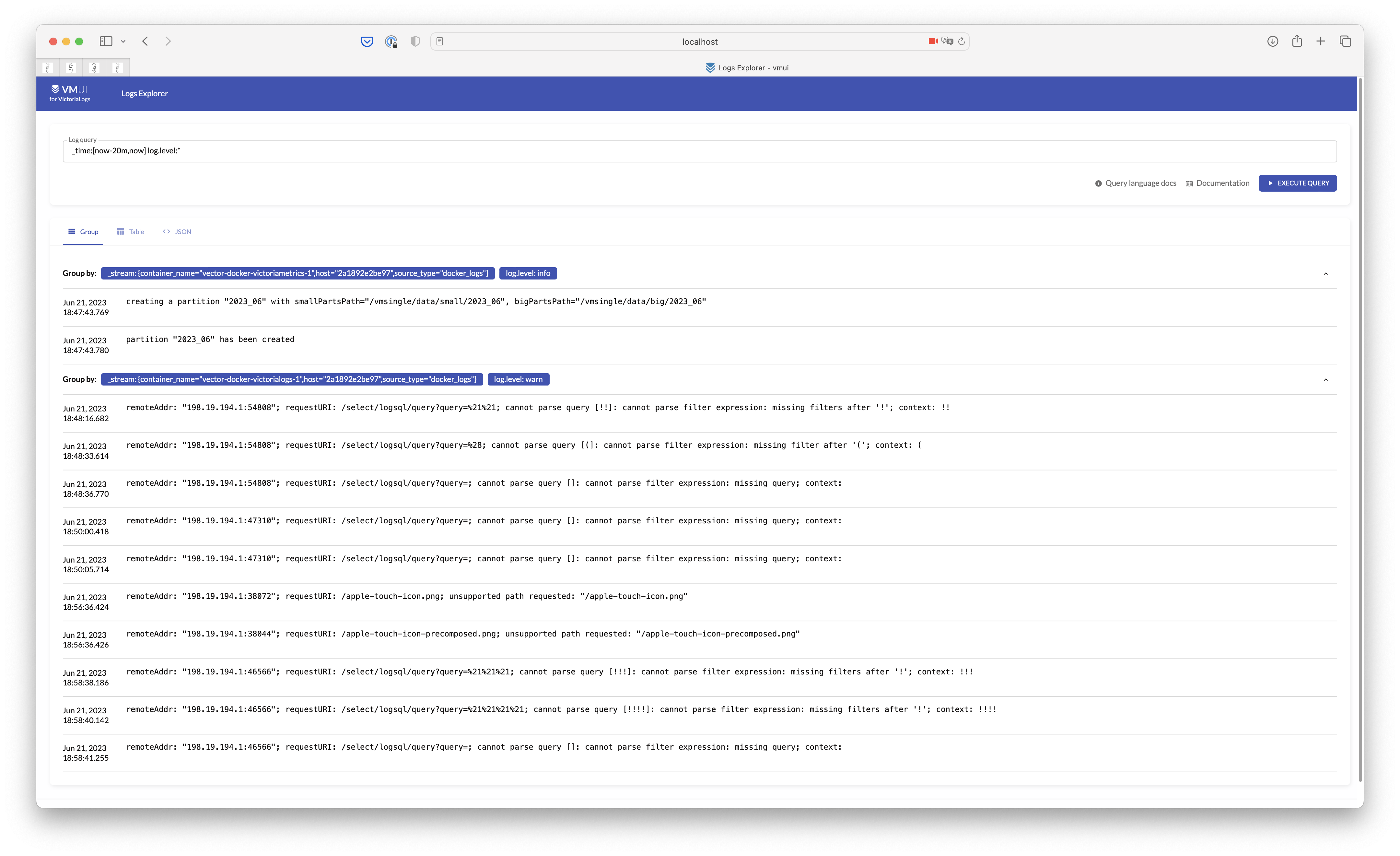Click the log row at 18:58:41.255
Image resolution: width=1400 pixels, height=856 pixels.
699,753
